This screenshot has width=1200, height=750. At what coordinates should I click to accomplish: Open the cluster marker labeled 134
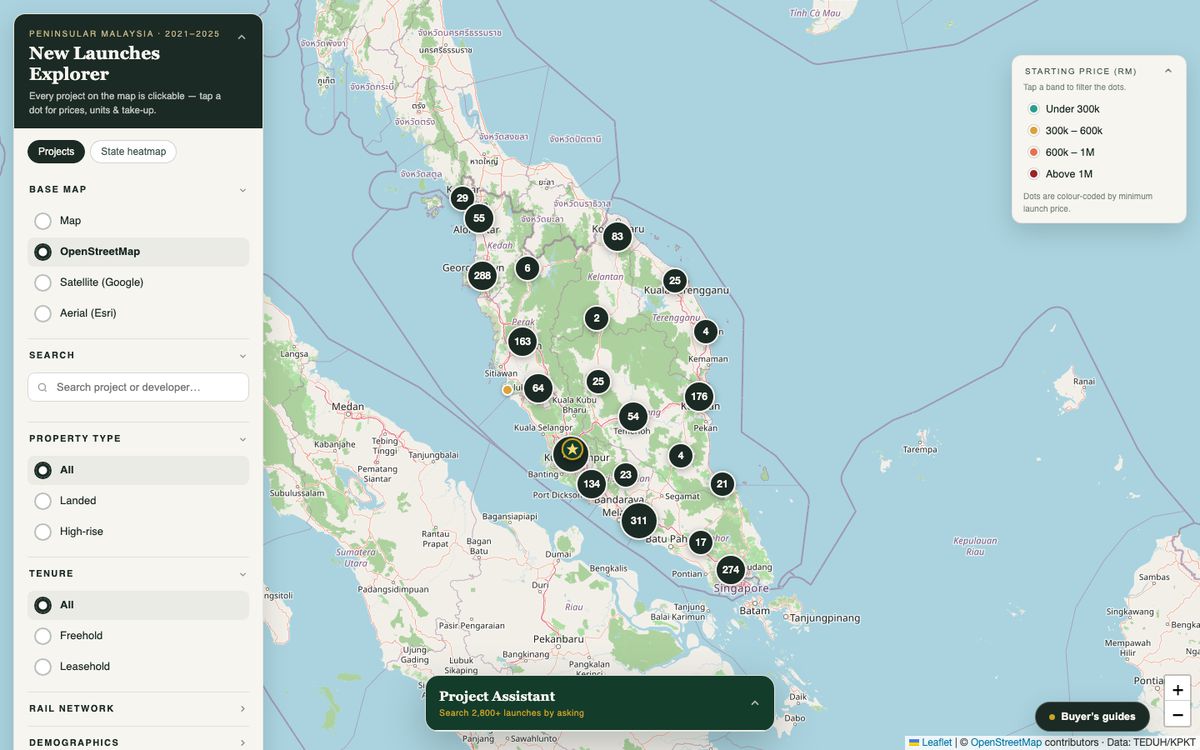(591, 484)
